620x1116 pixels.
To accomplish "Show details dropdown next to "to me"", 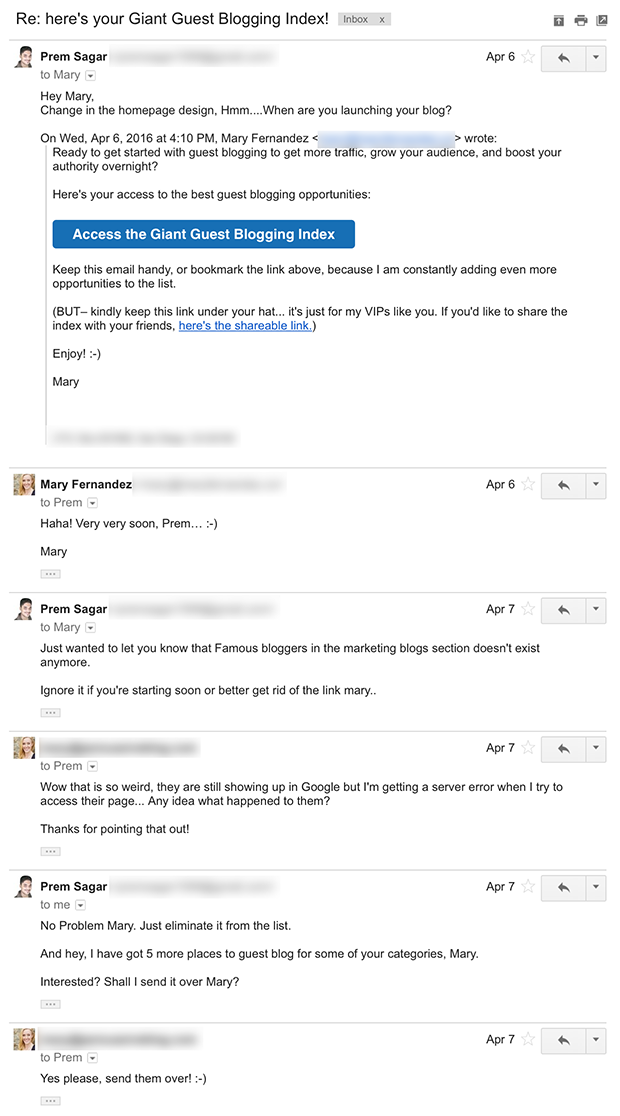I will pos(80,905).
